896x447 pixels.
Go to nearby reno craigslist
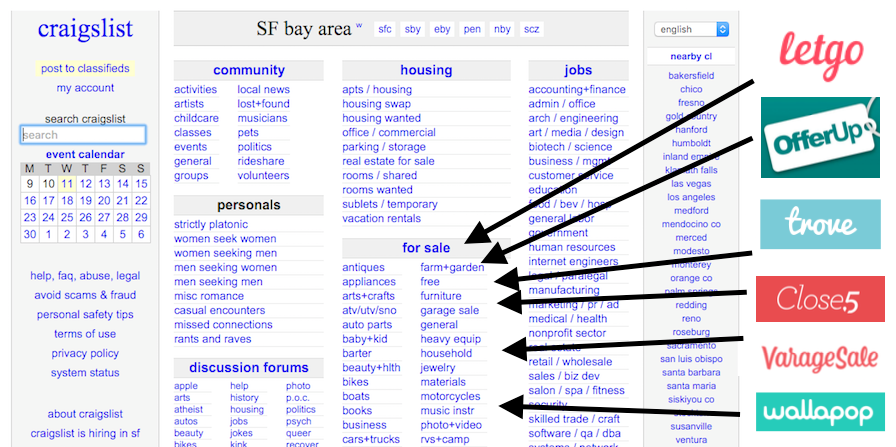[x=691, y=318]
